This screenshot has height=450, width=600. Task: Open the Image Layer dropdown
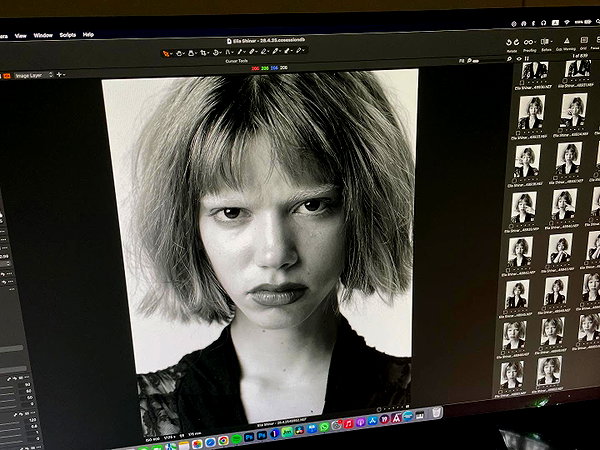pos(33,75)
